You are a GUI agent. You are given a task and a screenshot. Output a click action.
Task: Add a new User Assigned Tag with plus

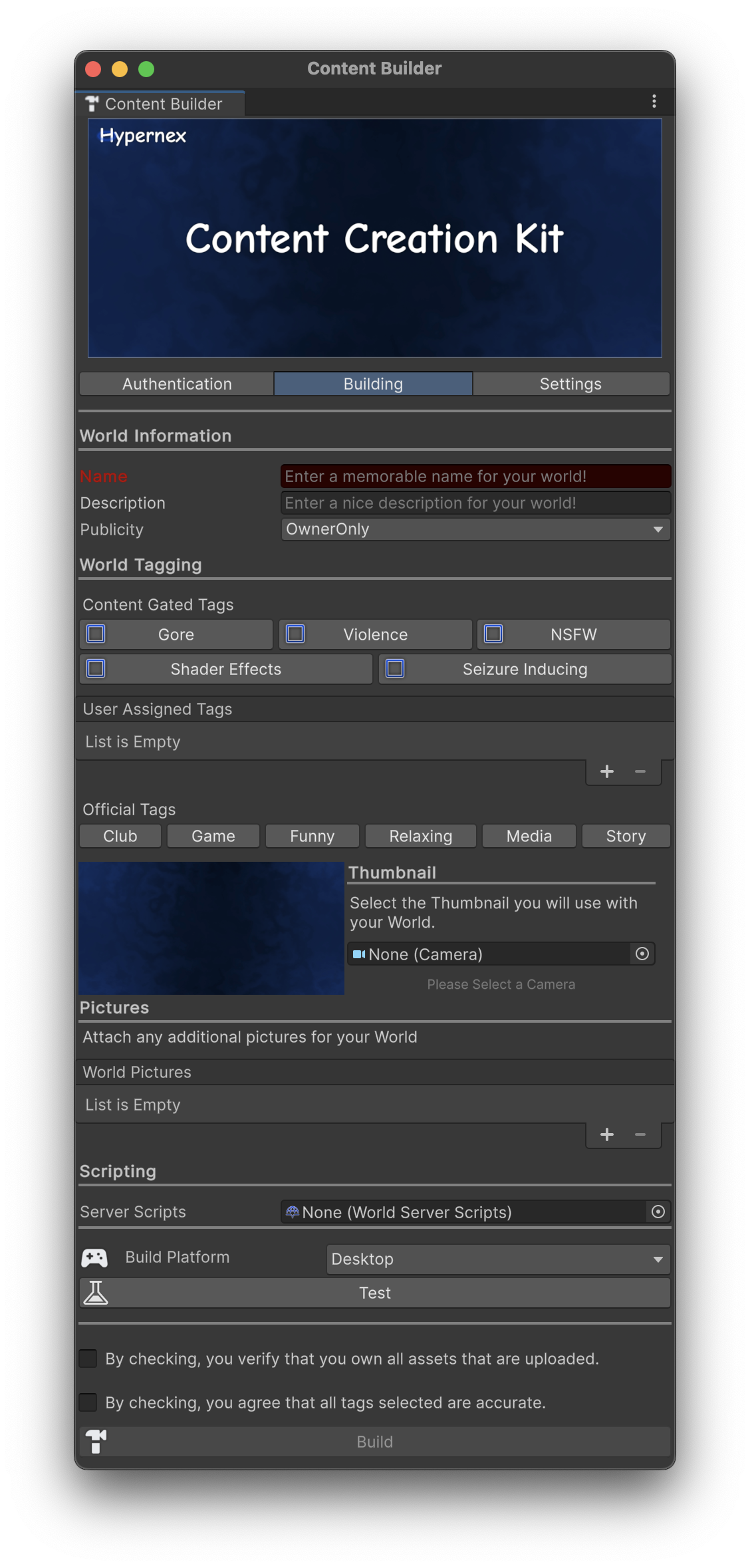tap(606, 771)
